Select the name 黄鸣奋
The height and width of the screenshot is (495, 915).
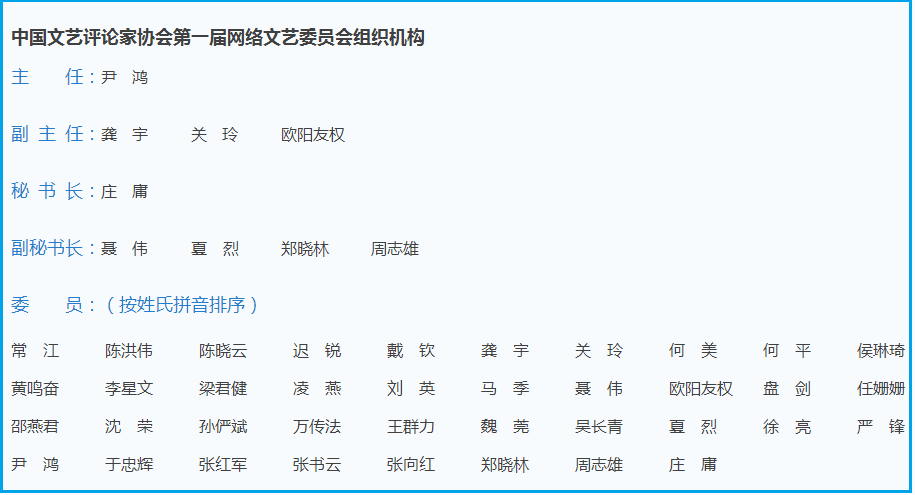pos(35,389)
